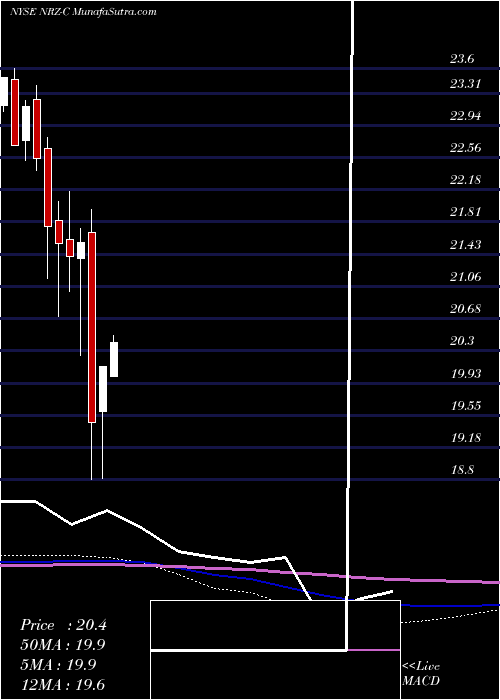The width and height of the screenshot is (500, 700).
Task: Select the 22.56 price axis label
Action: 465,148
